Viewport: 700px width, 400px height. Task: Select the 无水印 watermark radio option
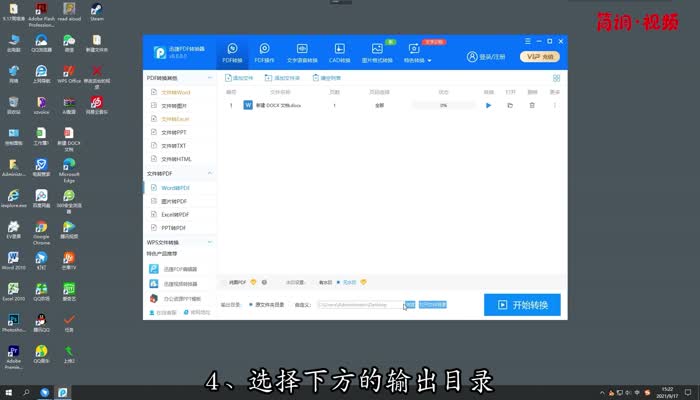(x=339, y=282)
